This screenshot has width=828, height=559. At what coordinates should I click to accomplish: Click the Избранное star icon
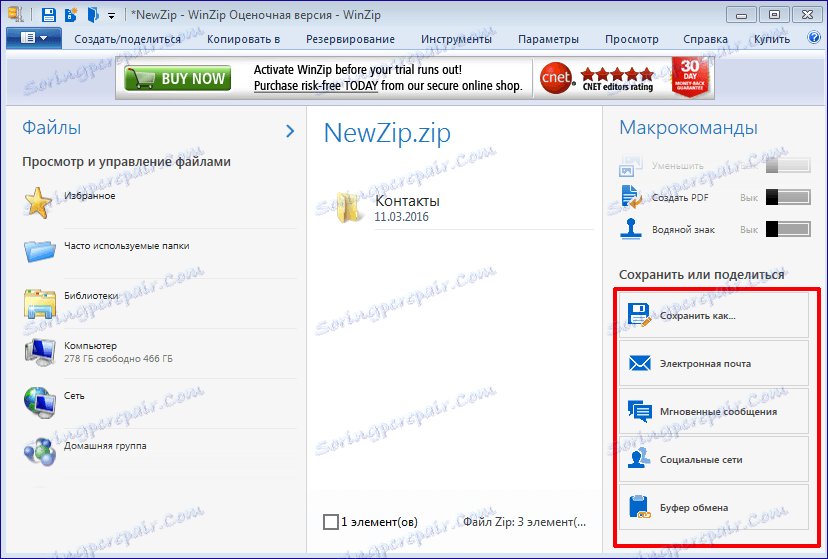tap(38, 202)
